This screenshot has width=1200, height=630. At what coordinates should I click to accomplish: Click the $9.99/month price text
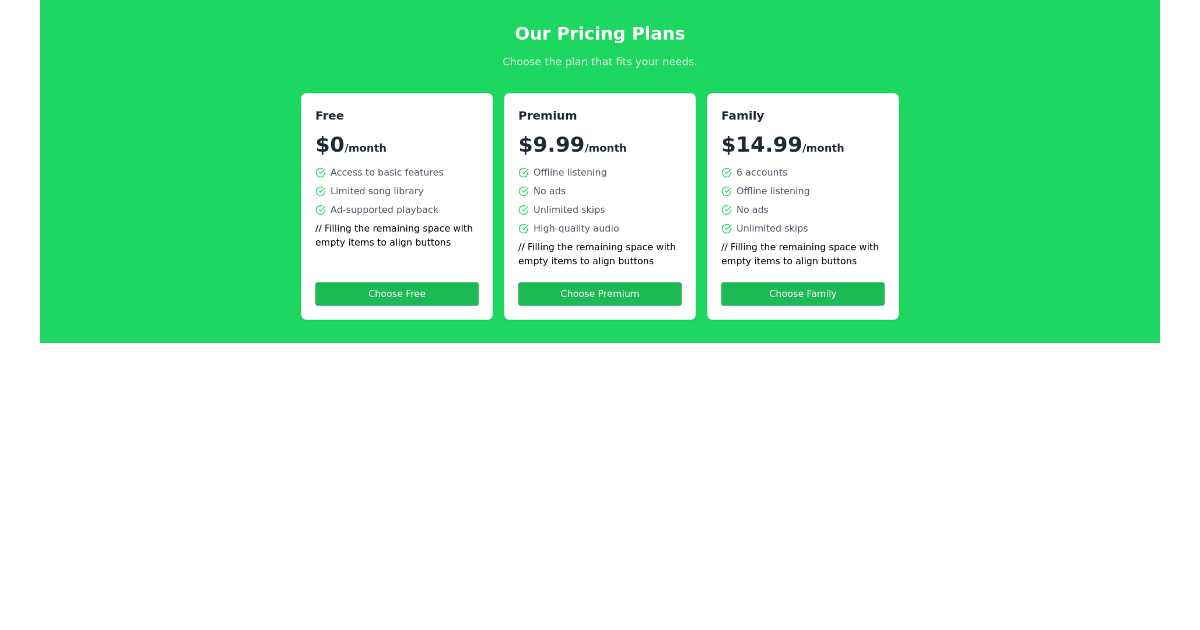click(572, 146)
